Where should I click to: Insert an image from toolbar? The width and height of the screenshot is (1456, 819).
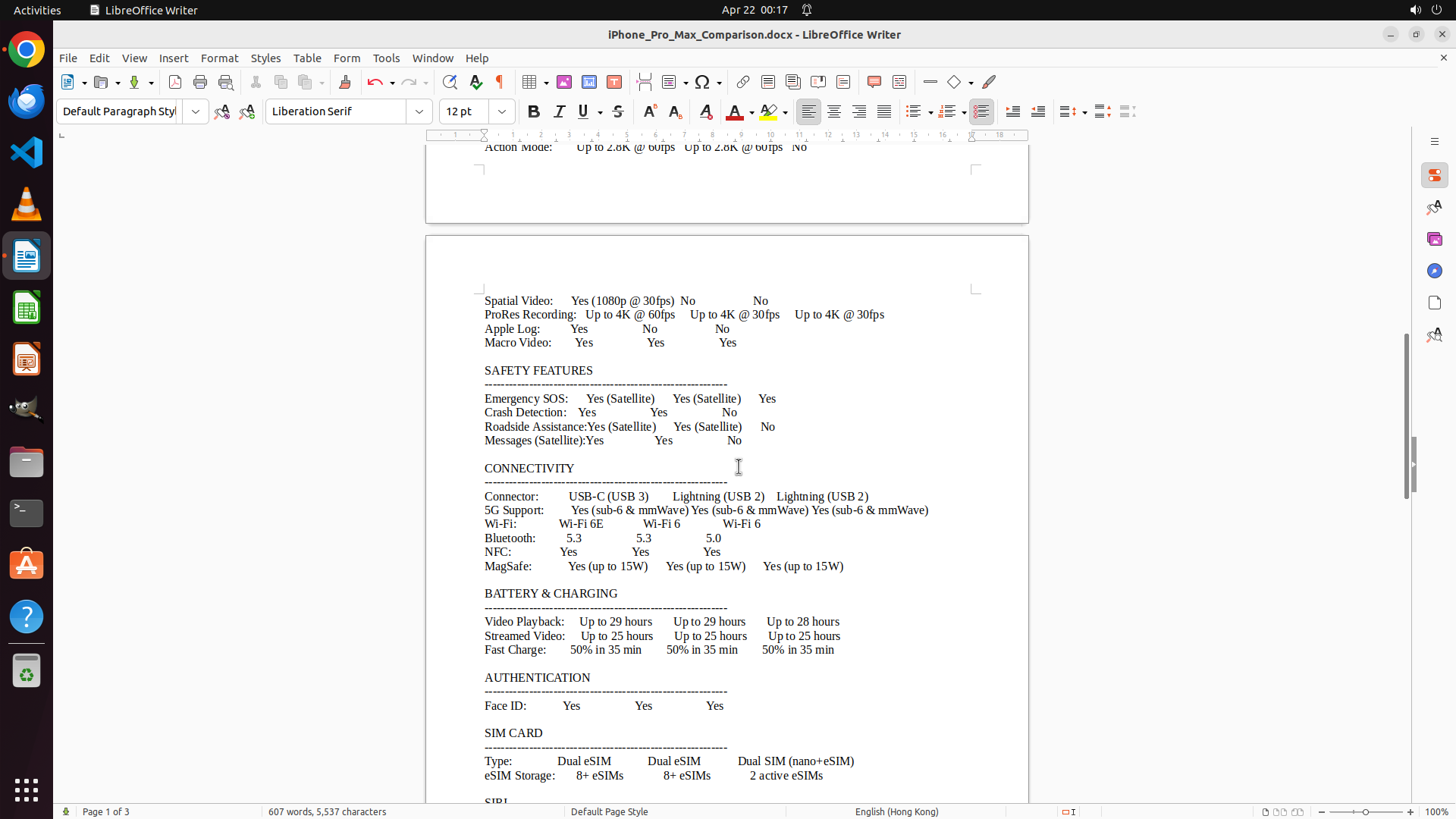564,82
